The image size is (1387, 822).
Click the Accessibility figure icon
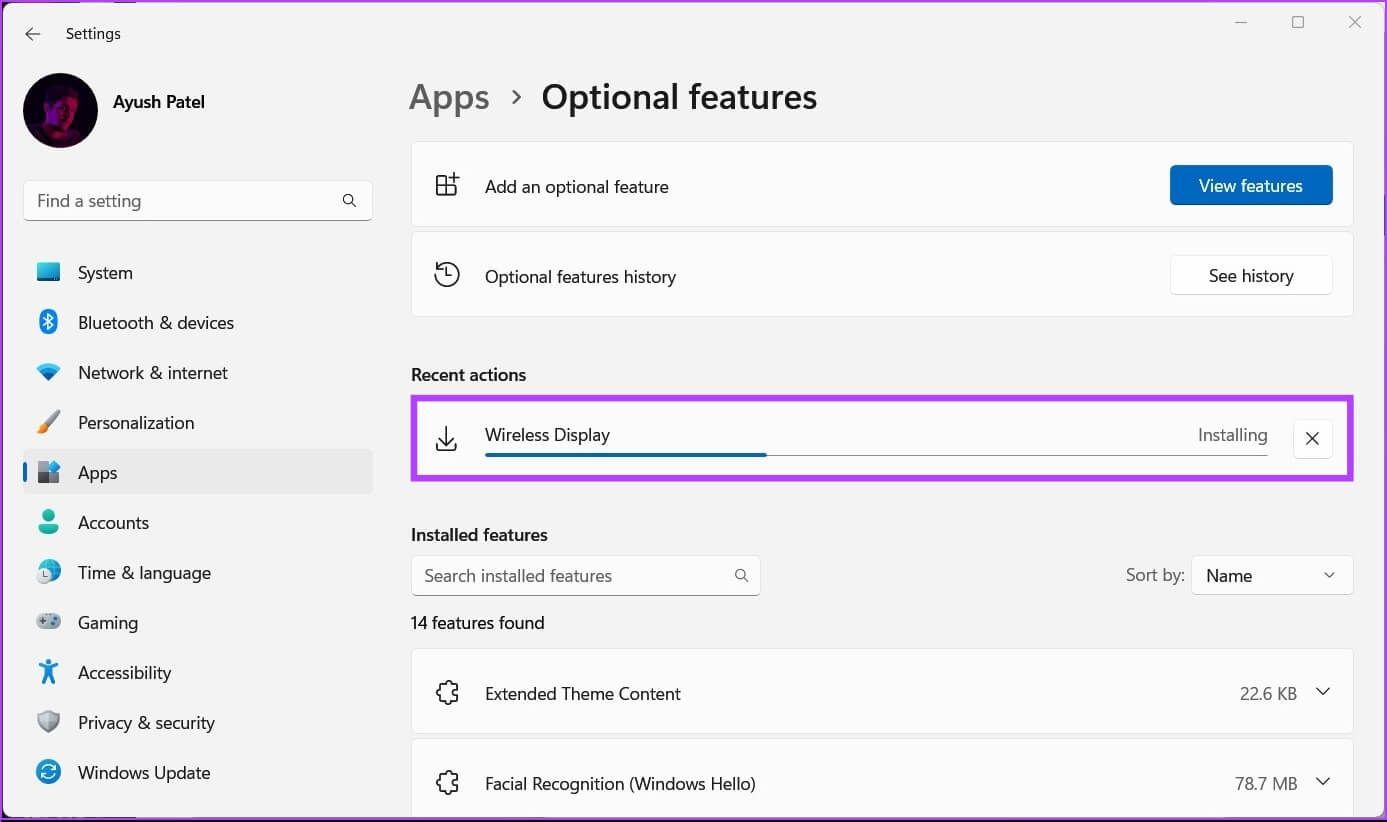48,672
